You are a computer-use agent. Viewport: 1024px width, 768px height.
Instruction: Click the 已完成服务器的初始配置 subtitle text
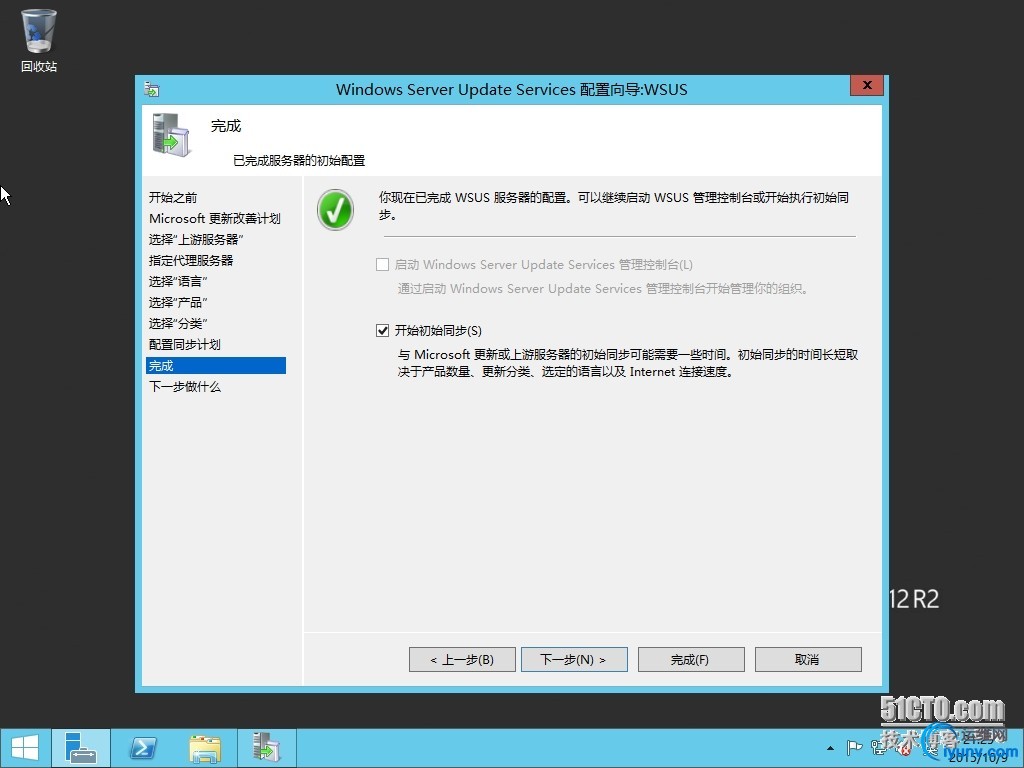click(299, 161)
